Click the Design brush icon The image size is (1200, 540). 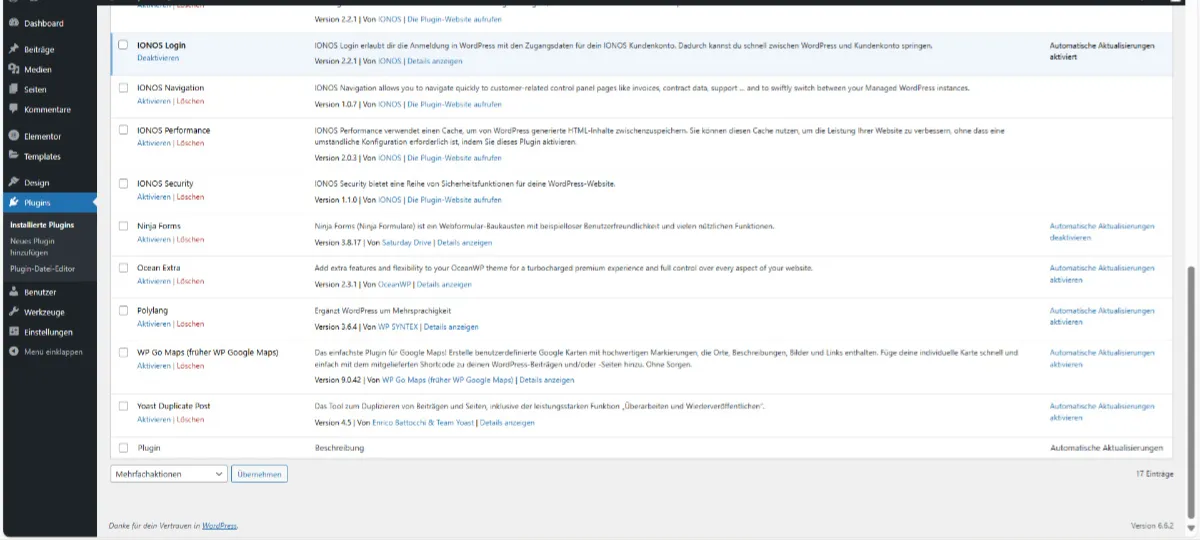click(13, 182)
